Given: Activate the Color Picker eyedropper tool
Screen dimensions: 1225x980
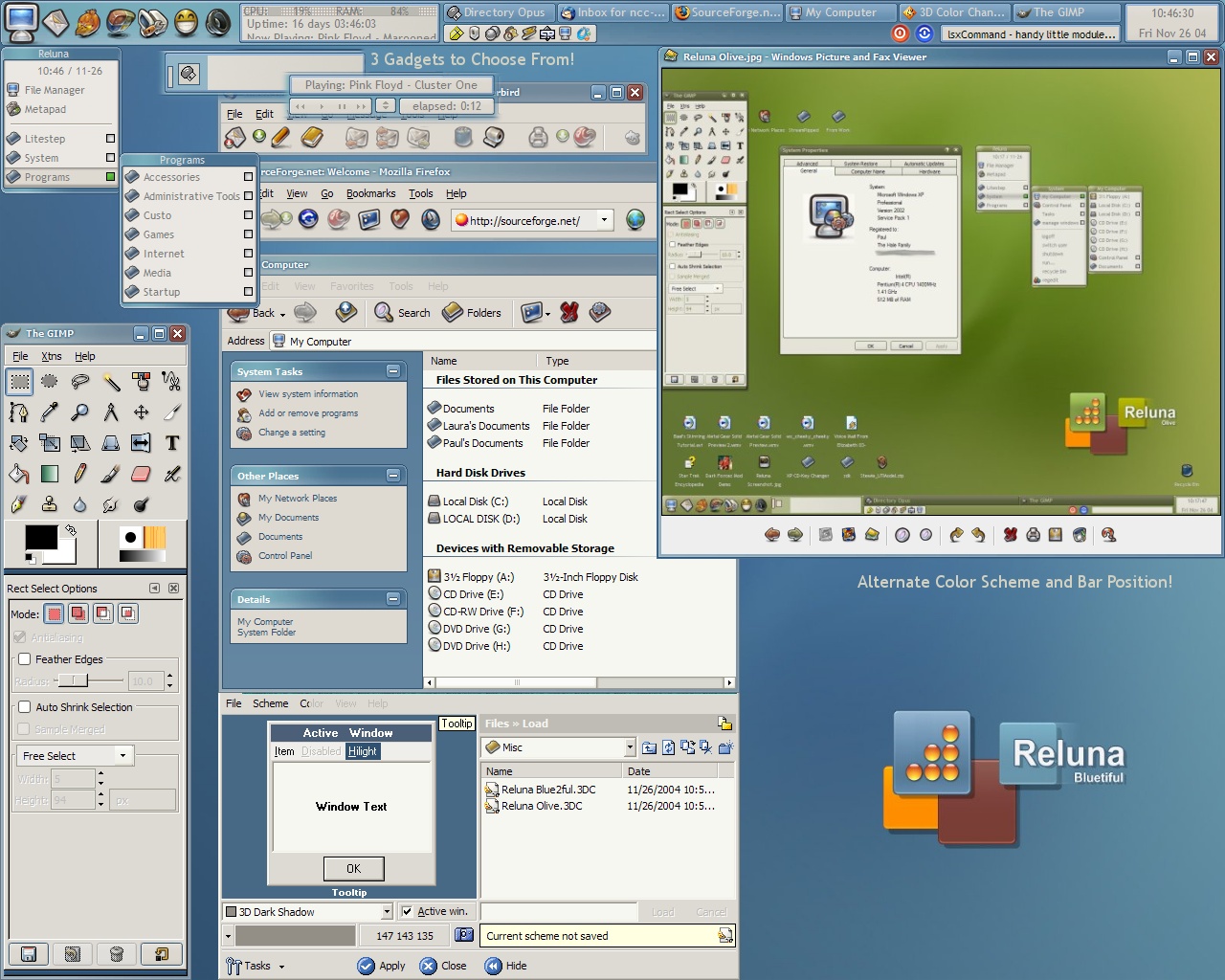Looking at the screenshot, I should (x=50, y=412).
